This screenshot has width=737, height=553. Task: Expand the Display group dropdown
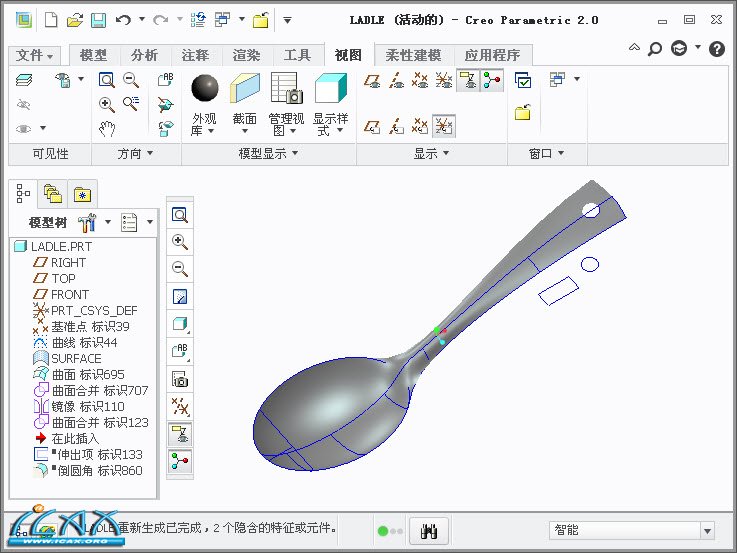point(431,153)
